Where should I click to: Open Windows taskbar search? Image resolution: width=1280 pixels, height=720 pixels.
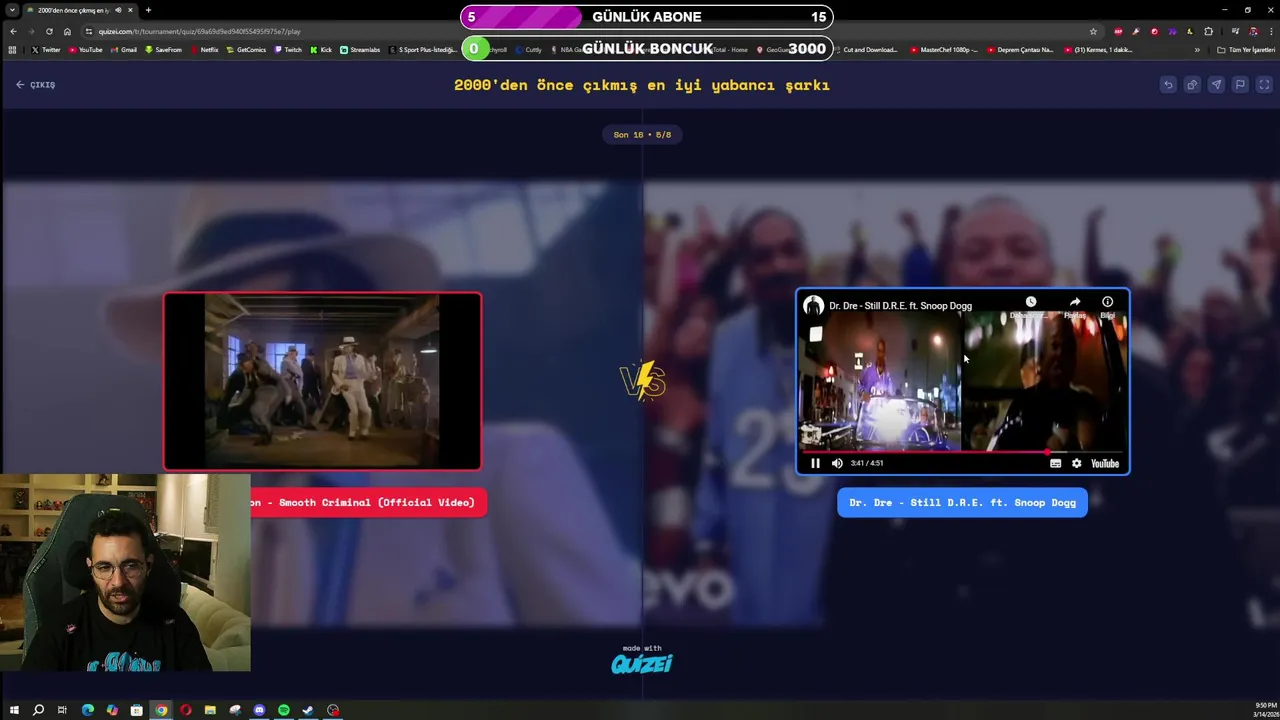click(38, 710)
